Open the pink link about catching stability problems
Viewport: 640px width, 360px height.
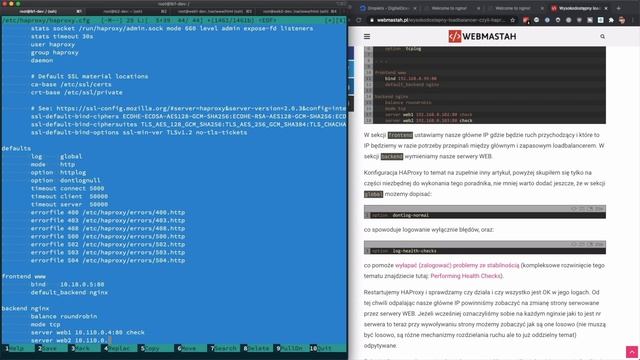457,265
